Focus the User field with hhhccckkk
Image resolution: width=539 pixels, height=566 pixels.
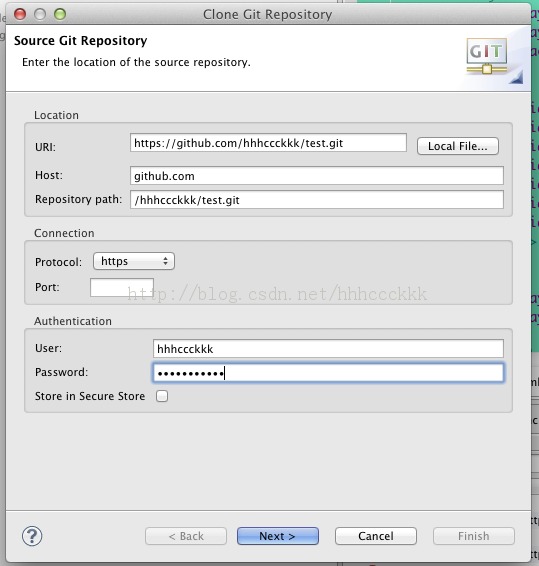[328, 349]
